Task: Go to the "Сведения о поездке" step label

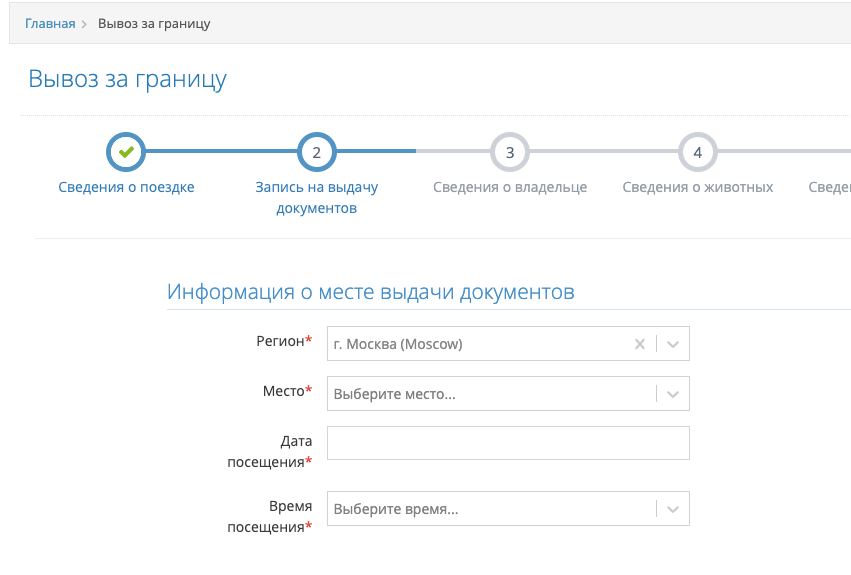Action: tap(126, 187)
